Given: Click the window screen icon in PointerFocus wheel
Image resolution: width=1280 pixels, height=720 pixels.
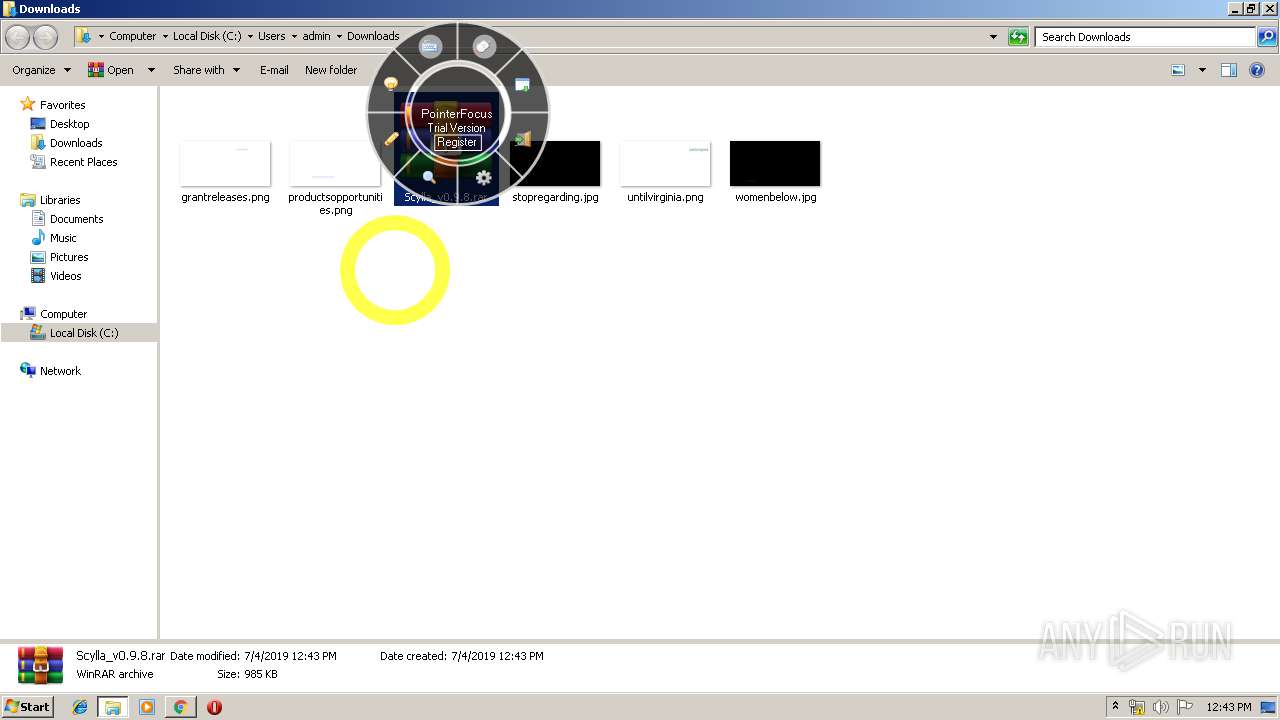Looking at the screenshot, I should [x=522, y=85].
